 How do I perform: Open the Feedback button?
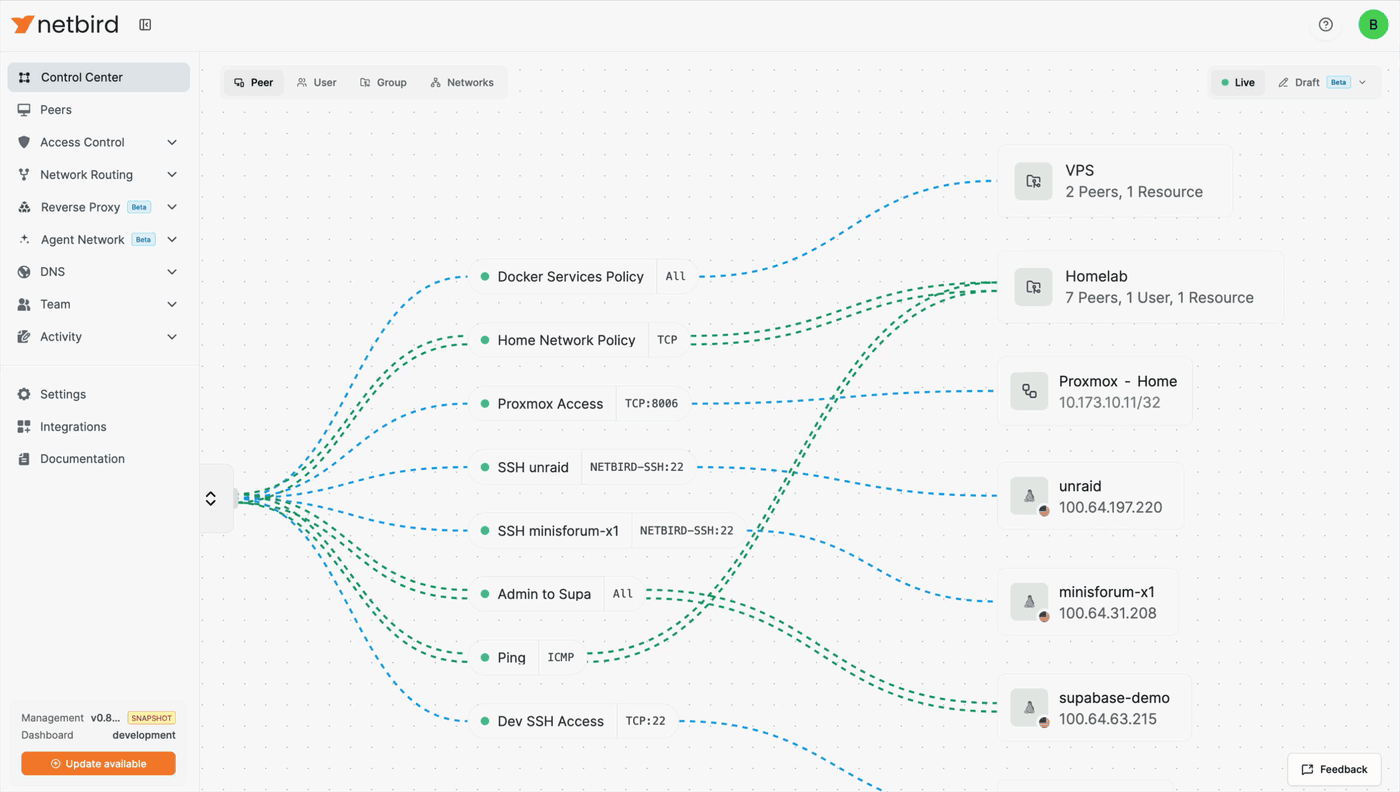(x=1334, y=769)
